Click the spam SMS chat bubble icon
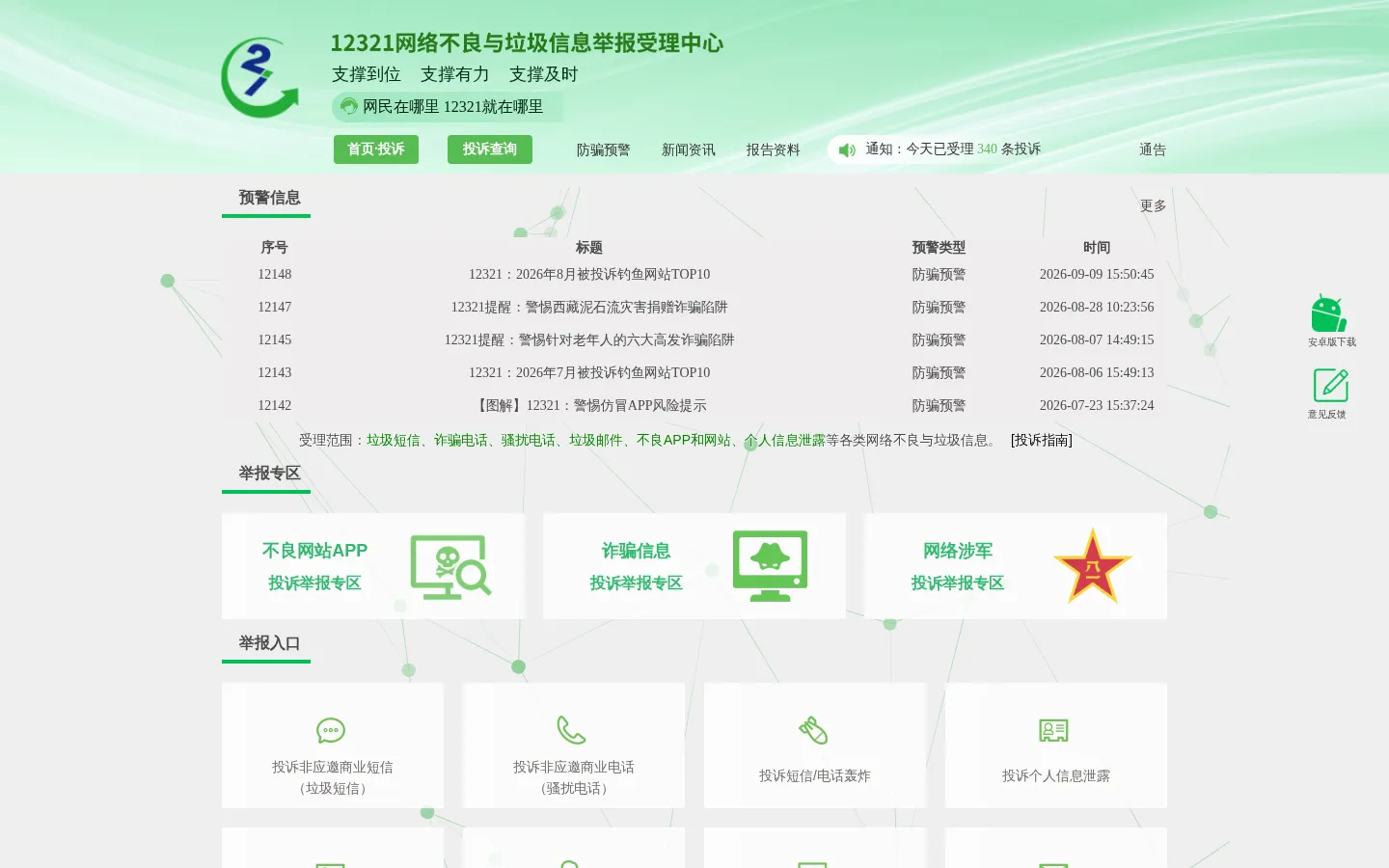1389x868 pixels. (331, 731)
